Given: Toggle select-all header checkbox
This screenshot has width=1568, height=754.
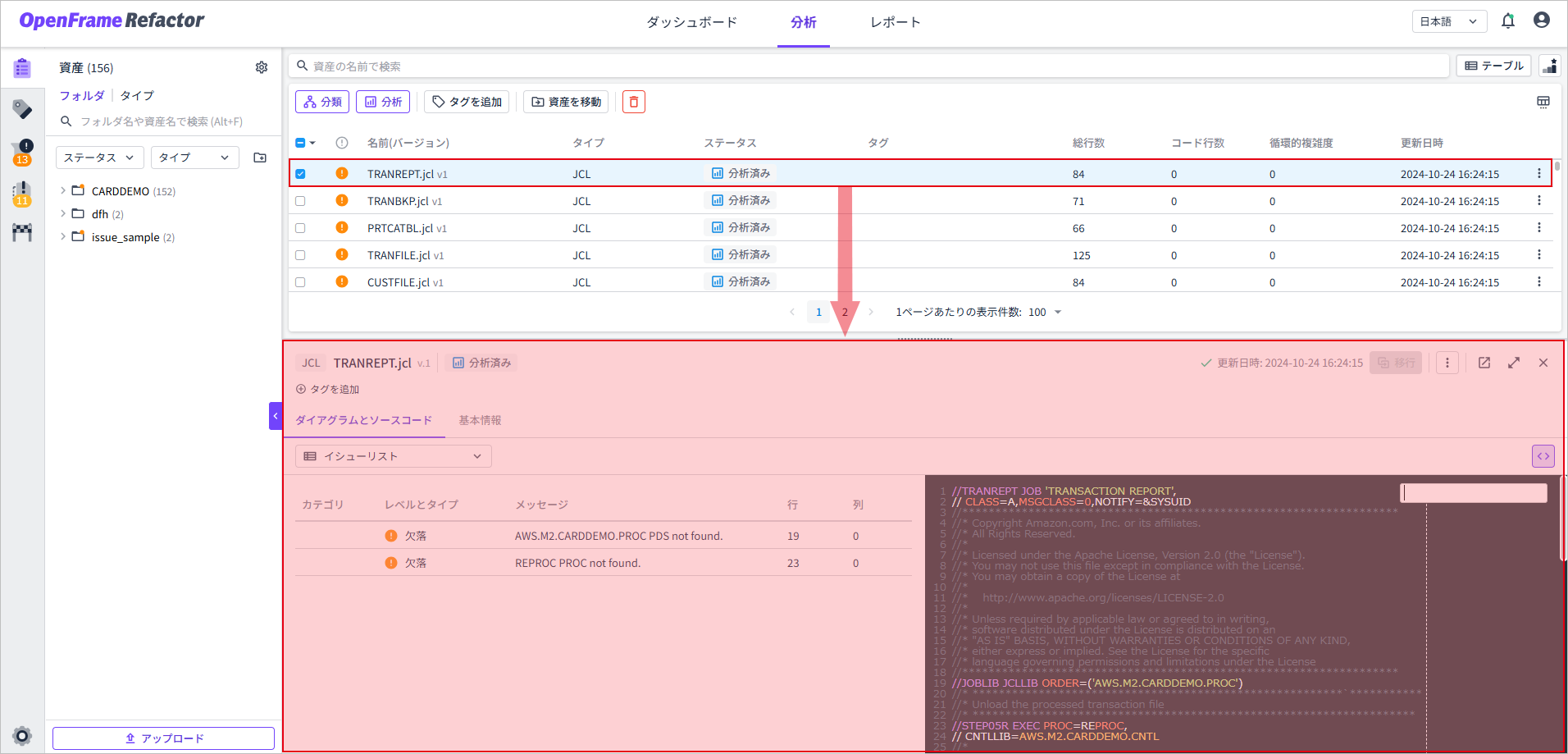Looking at the screenshot, I should click(300, 143).
